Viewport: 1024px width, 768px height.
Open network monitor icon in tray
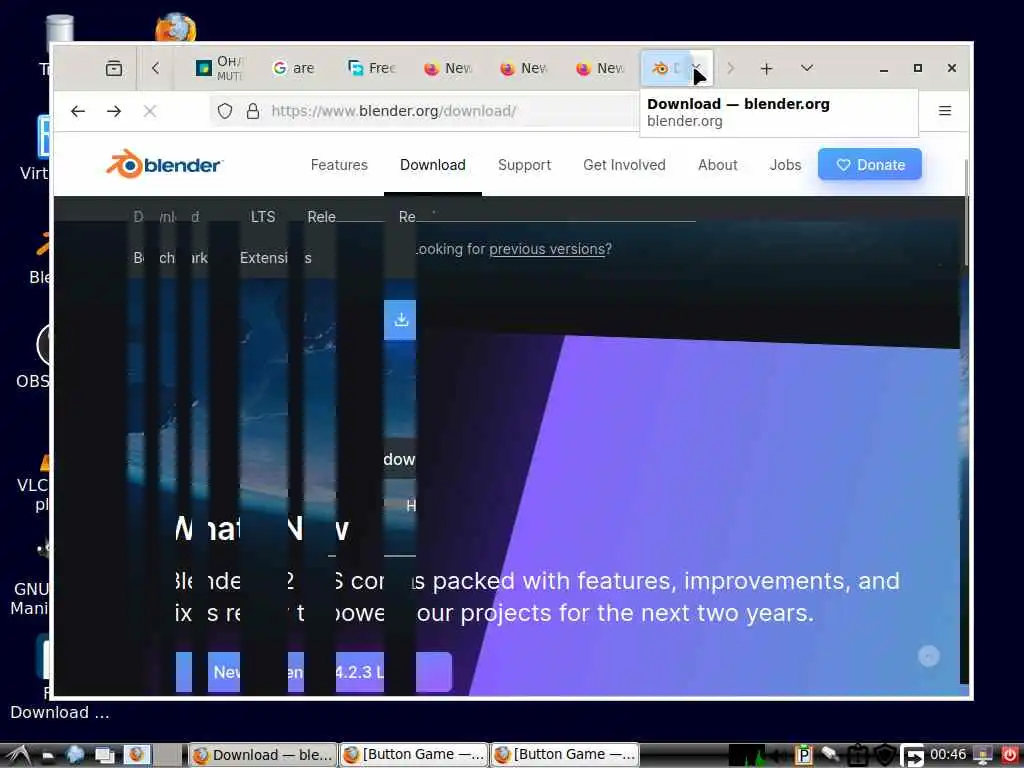pos(983,755)
